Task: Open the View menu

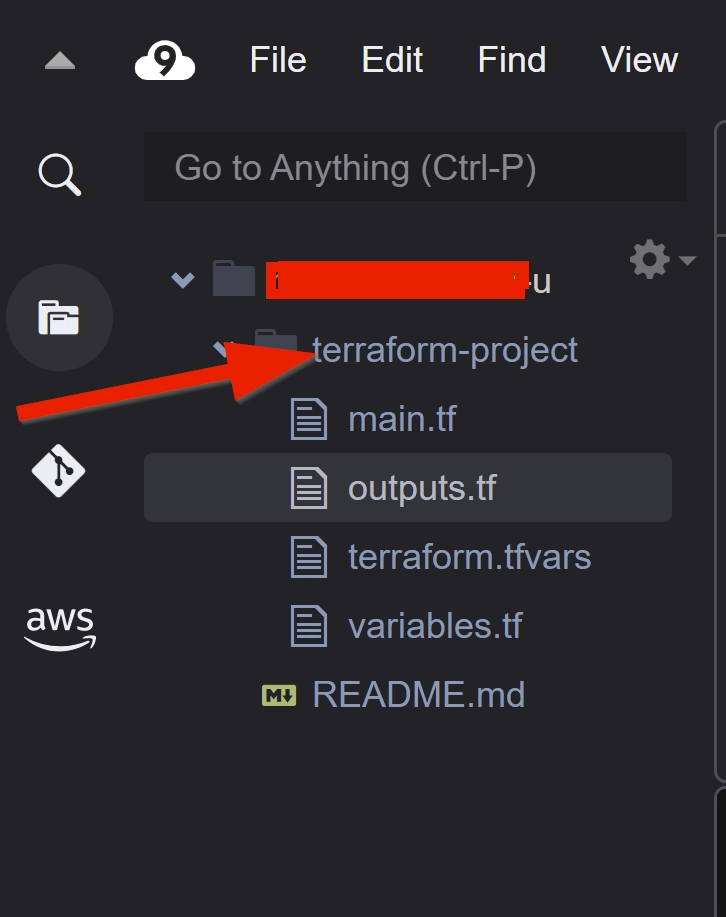Action: 639,60
